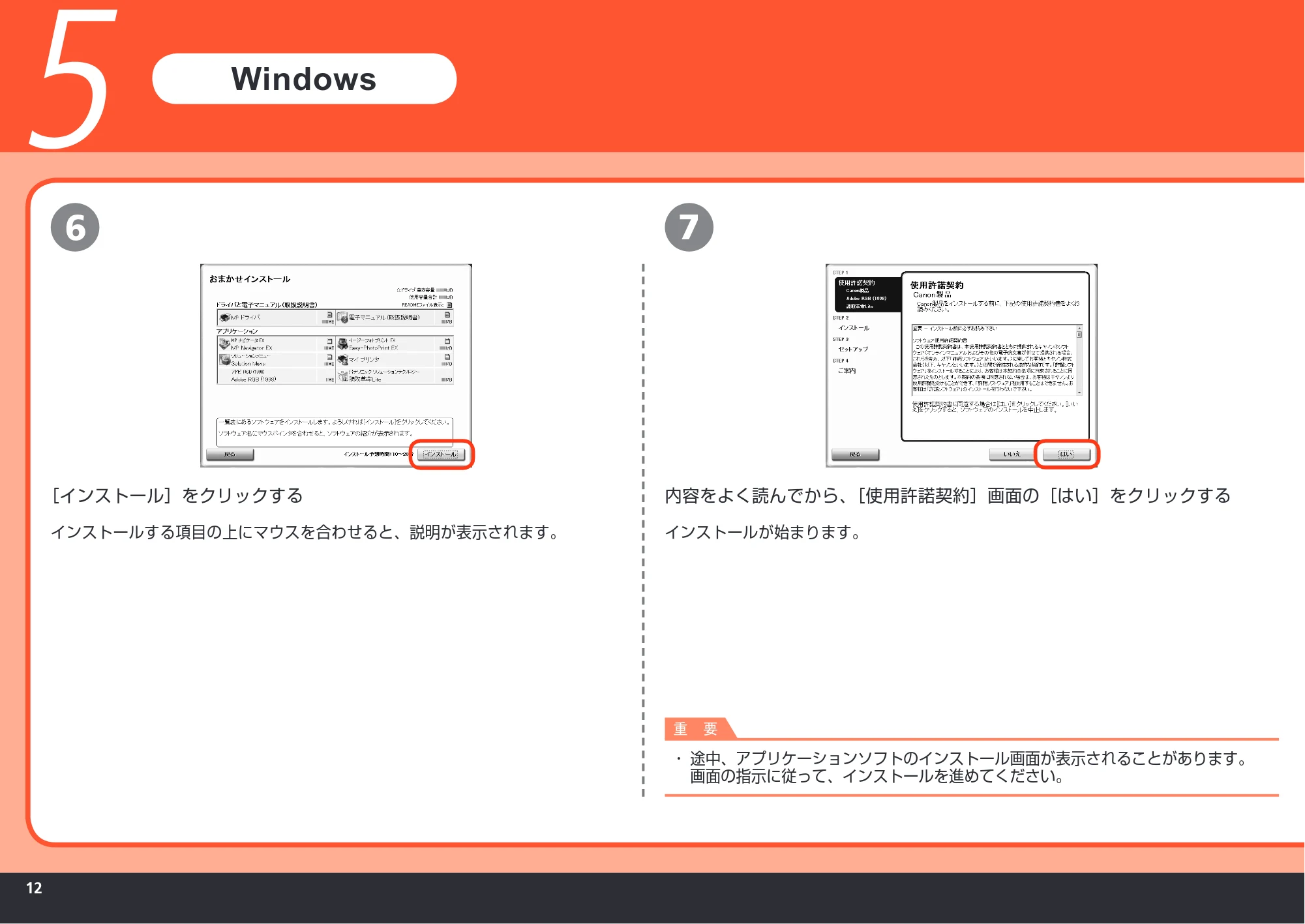Click the license text scrollbar thumb

tap(1079, 335)
